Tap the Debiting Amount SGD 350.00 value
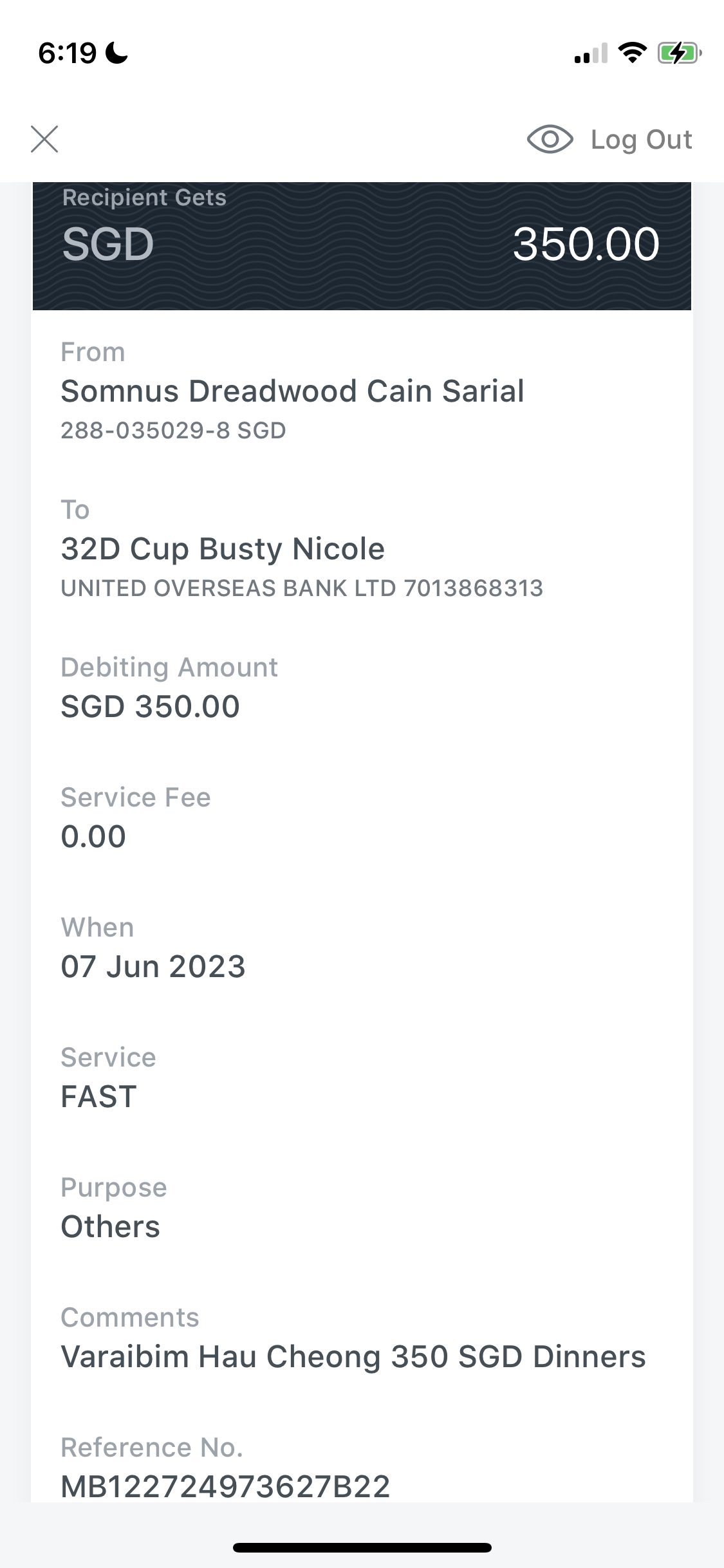The height and width of the screenshot is (1568, 724). tap(150, 707)
